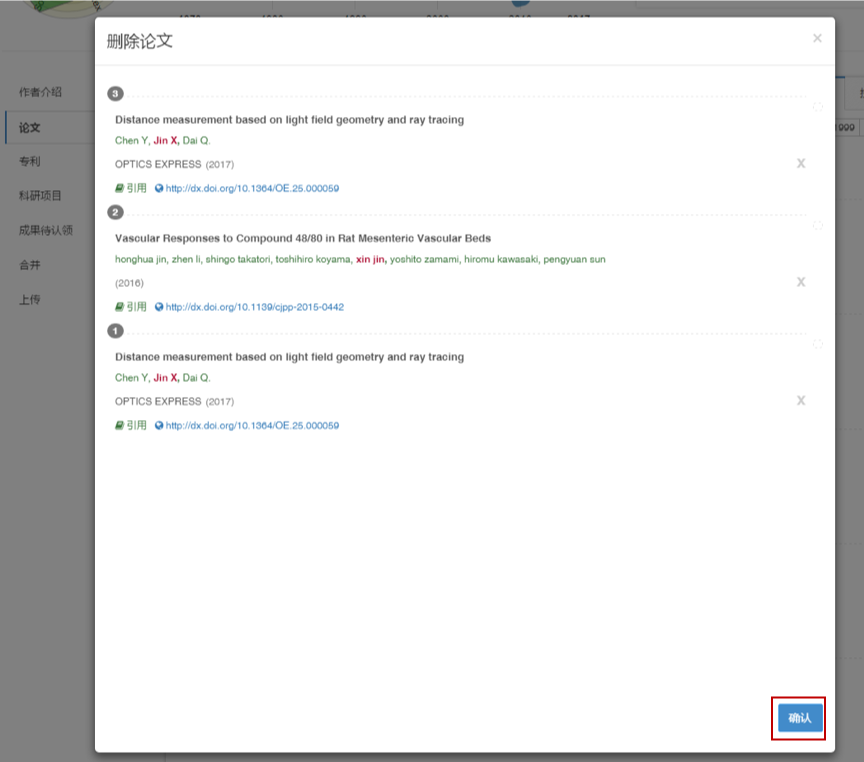The width and height of the screenshot is (864, 762).
Task: Click the 引用 cite icon under paper 1
Action: click(x=131, y=425)
